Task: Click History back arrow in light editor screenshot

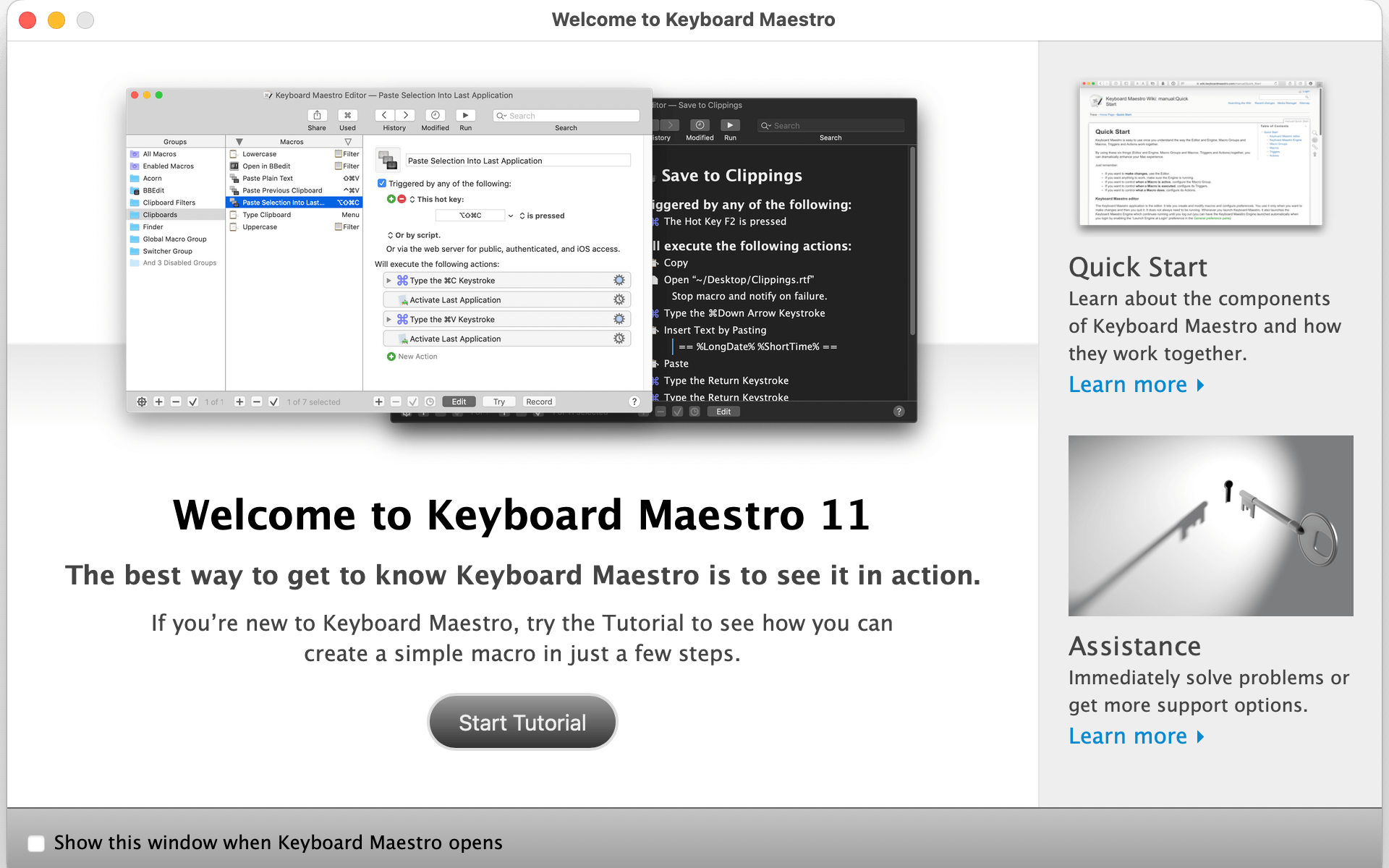Action: pos(384,115)
